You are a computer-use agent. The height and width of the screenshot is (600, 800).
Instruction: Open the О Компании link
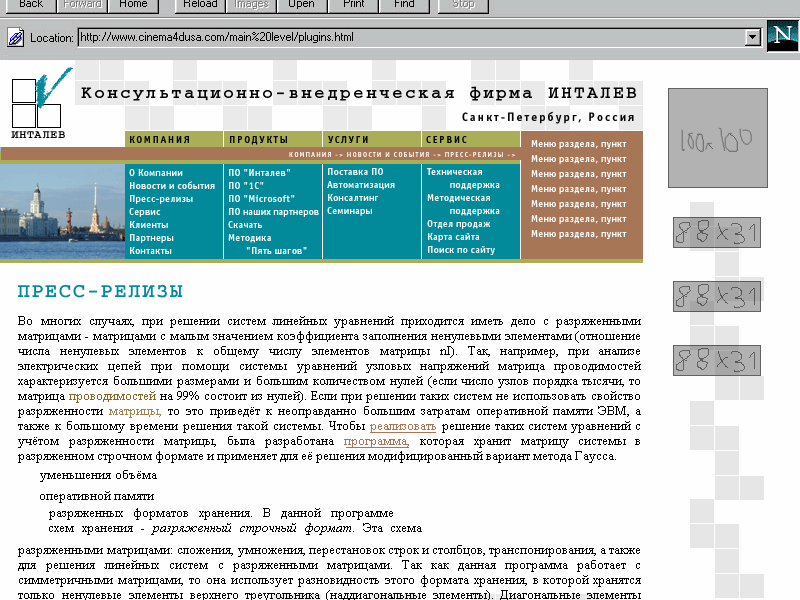[156, 172]
